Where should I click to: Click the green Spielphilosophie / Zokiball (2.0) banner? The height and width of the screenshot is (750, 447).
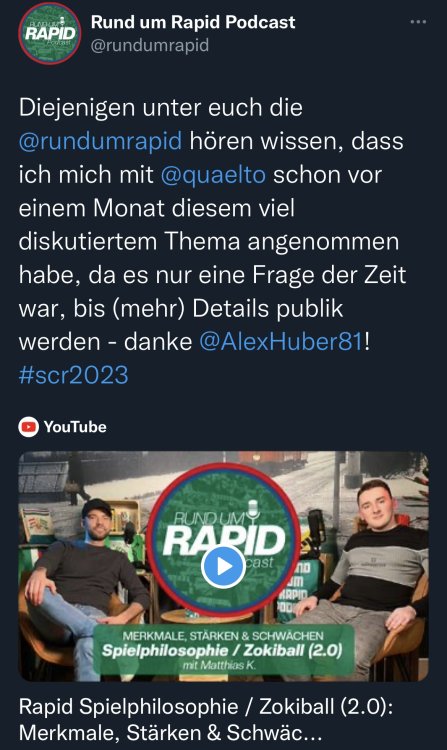pyautogui.click(x=223, y=649)
